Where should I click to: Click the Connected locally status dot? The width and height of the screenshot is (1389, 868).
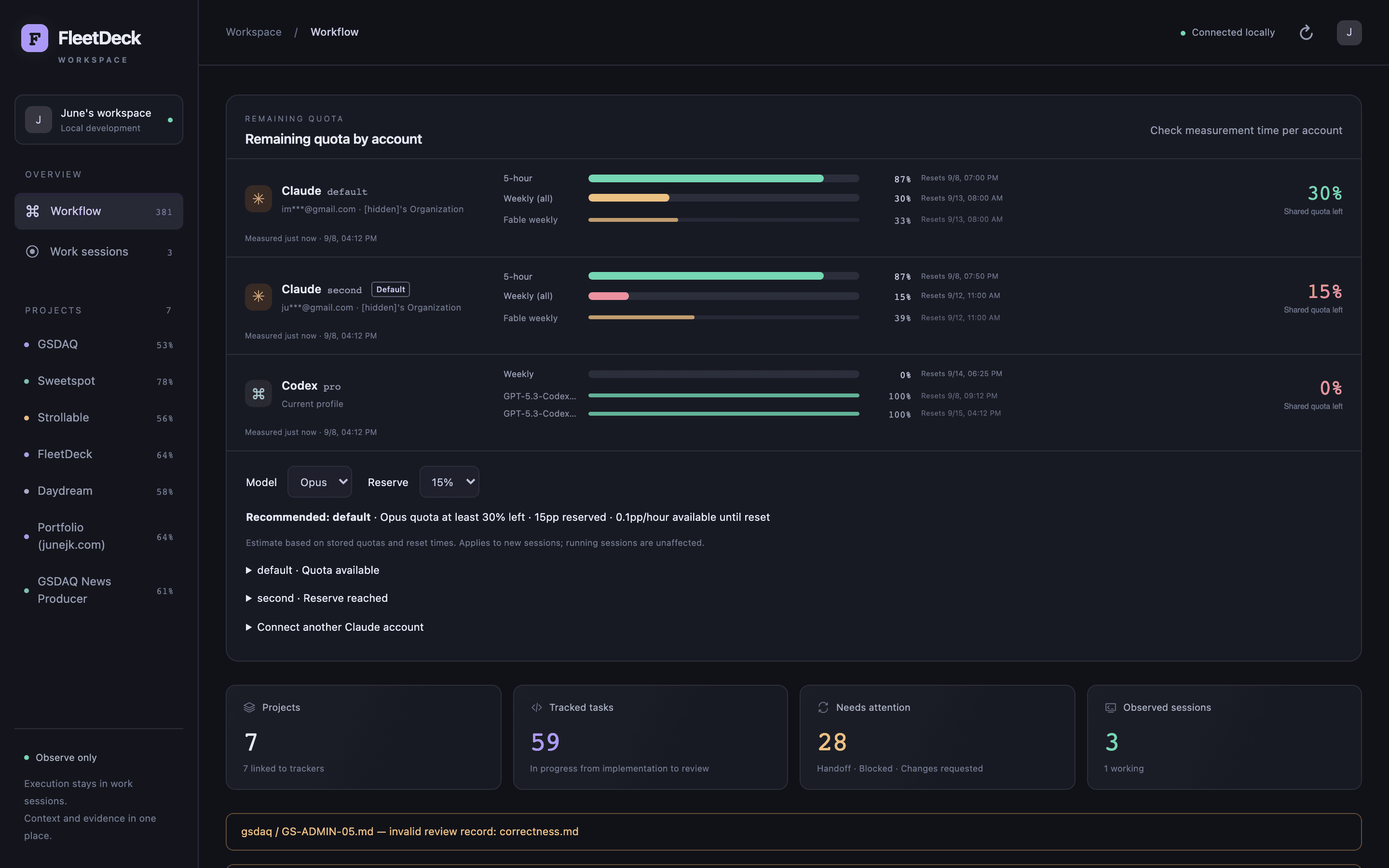tap(1183, 33)
